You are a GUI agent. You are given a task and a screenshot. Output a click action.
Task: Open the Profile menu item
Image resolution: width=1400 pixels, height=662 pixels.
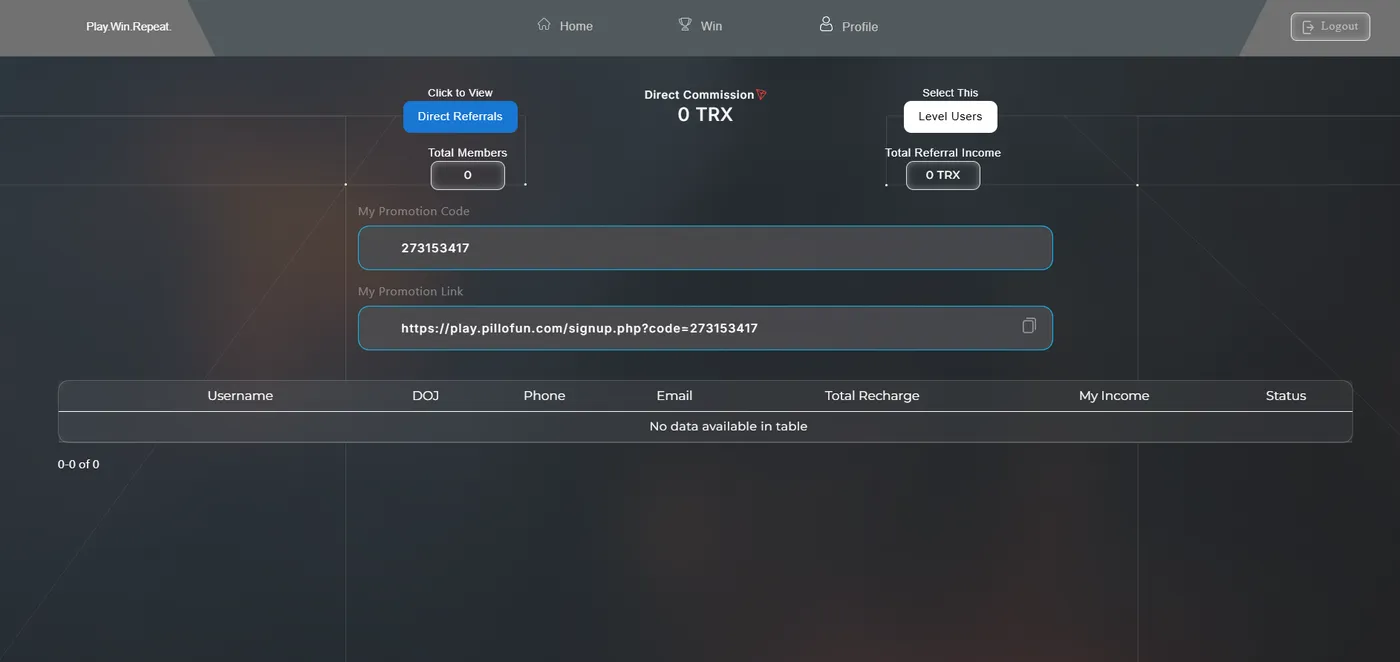point(848,26)
